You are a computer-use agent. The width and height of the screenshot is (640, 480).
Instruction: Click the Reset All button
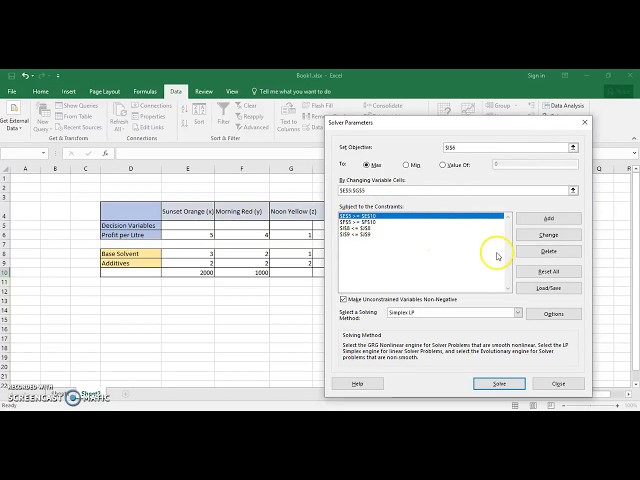pos(549,271)
